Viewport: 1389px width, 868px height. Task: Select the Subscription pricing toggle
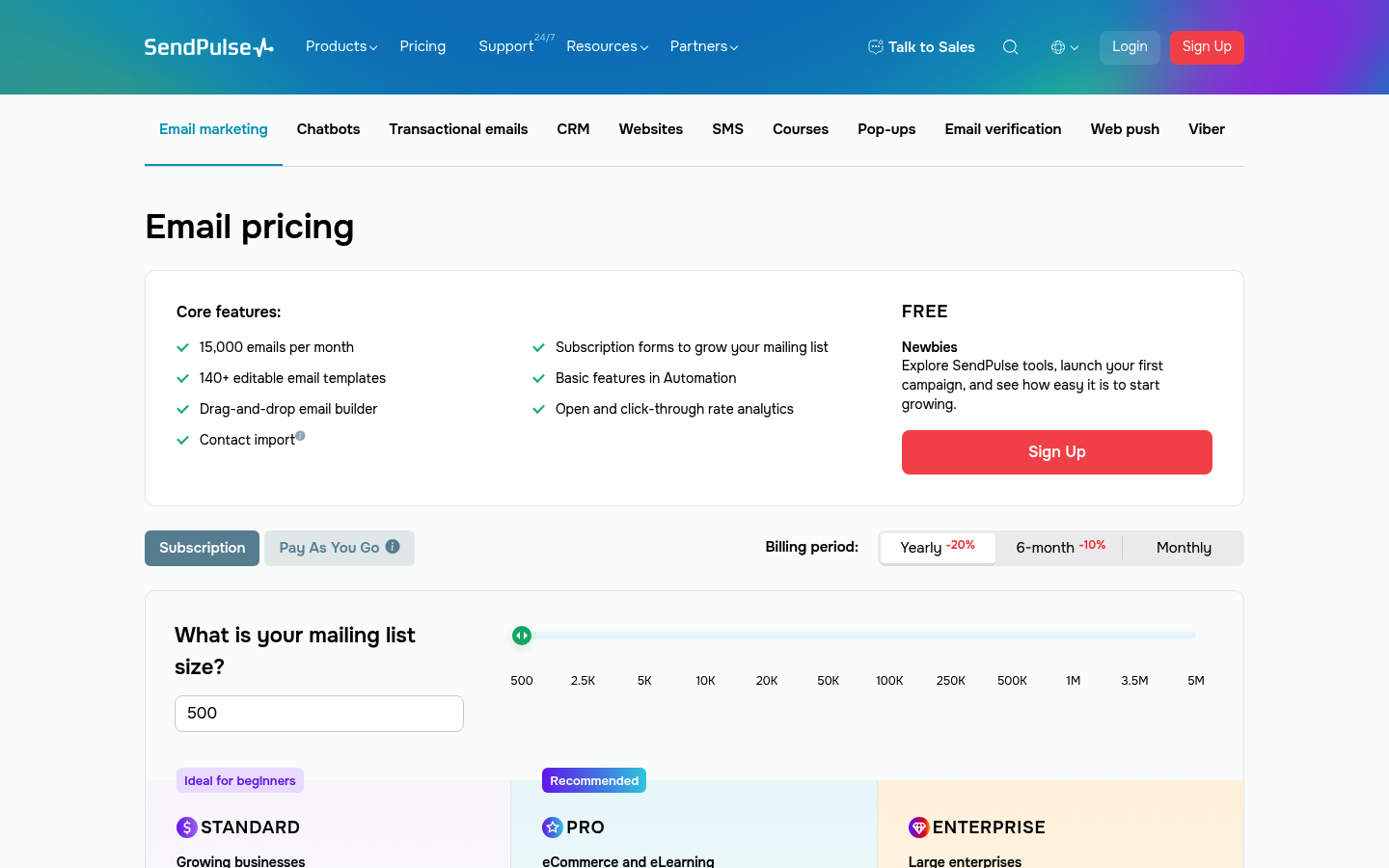click(202, 548)
